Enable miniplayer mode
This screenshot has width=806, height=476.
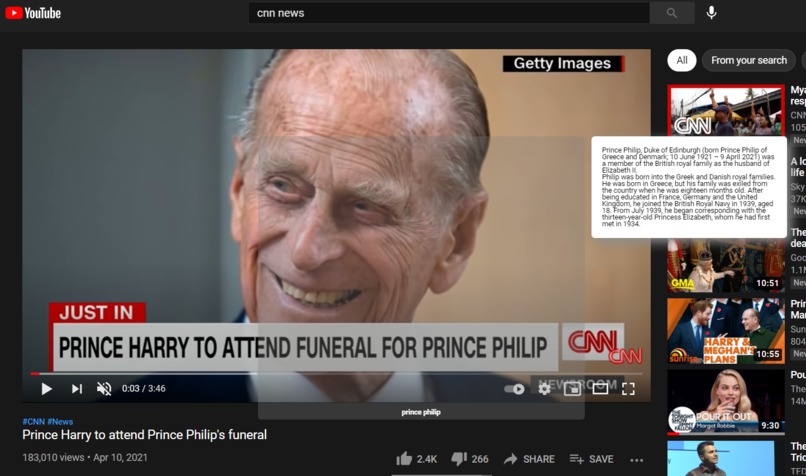(x=572, y=389)
